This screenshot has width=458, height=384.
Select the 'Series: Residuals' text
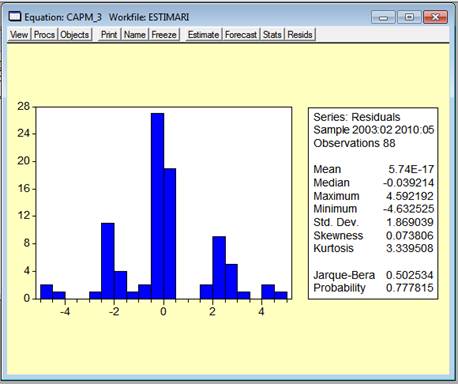click(x=357, y=117)
